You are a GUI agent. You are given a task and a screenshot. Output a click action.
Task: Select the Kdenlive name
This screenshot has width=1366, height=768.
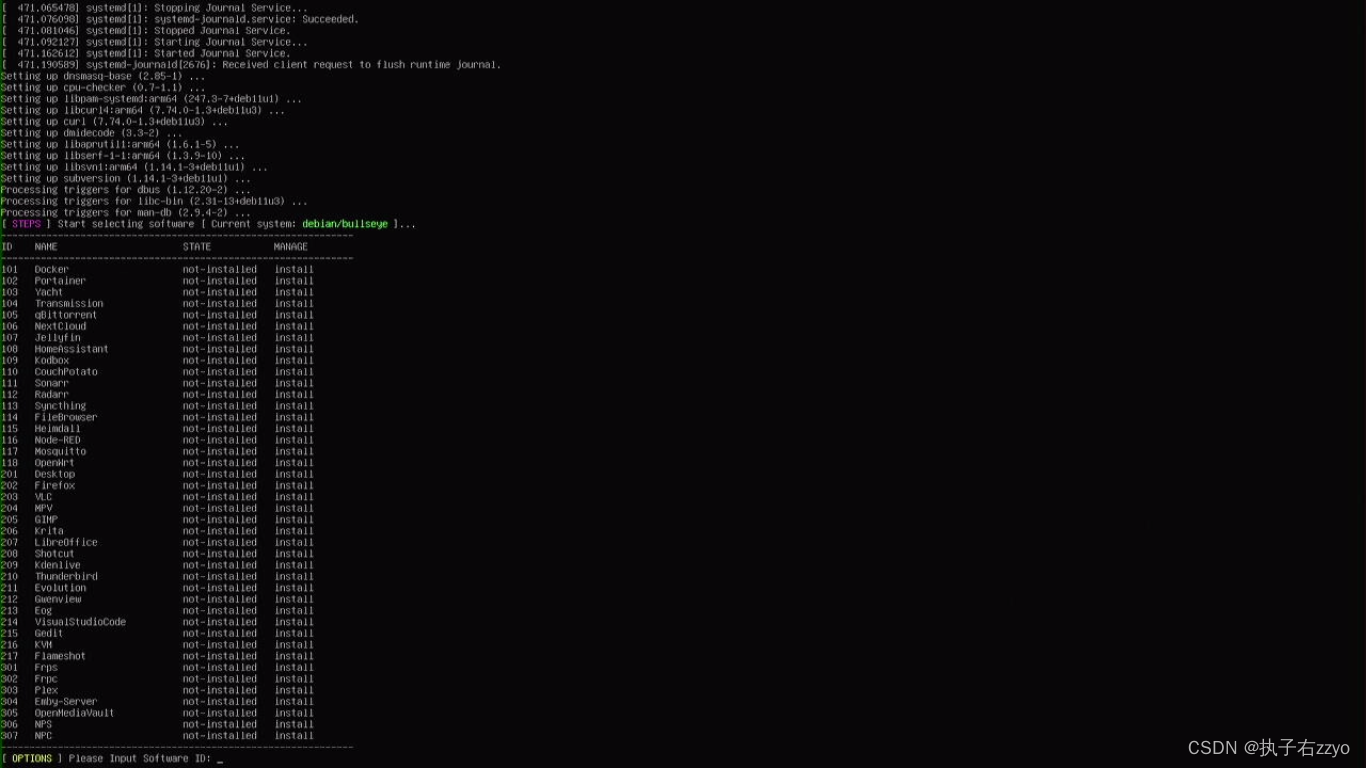pyautogui.click(x=58, y=565)
